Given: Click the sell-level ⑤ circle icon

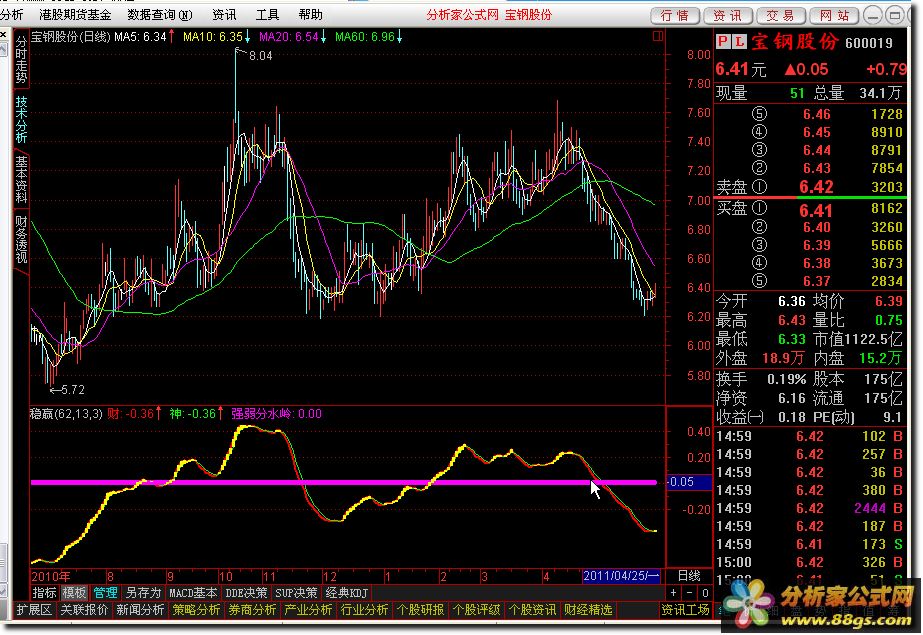Looking at the screenshot, I should (x=759, y=114).
